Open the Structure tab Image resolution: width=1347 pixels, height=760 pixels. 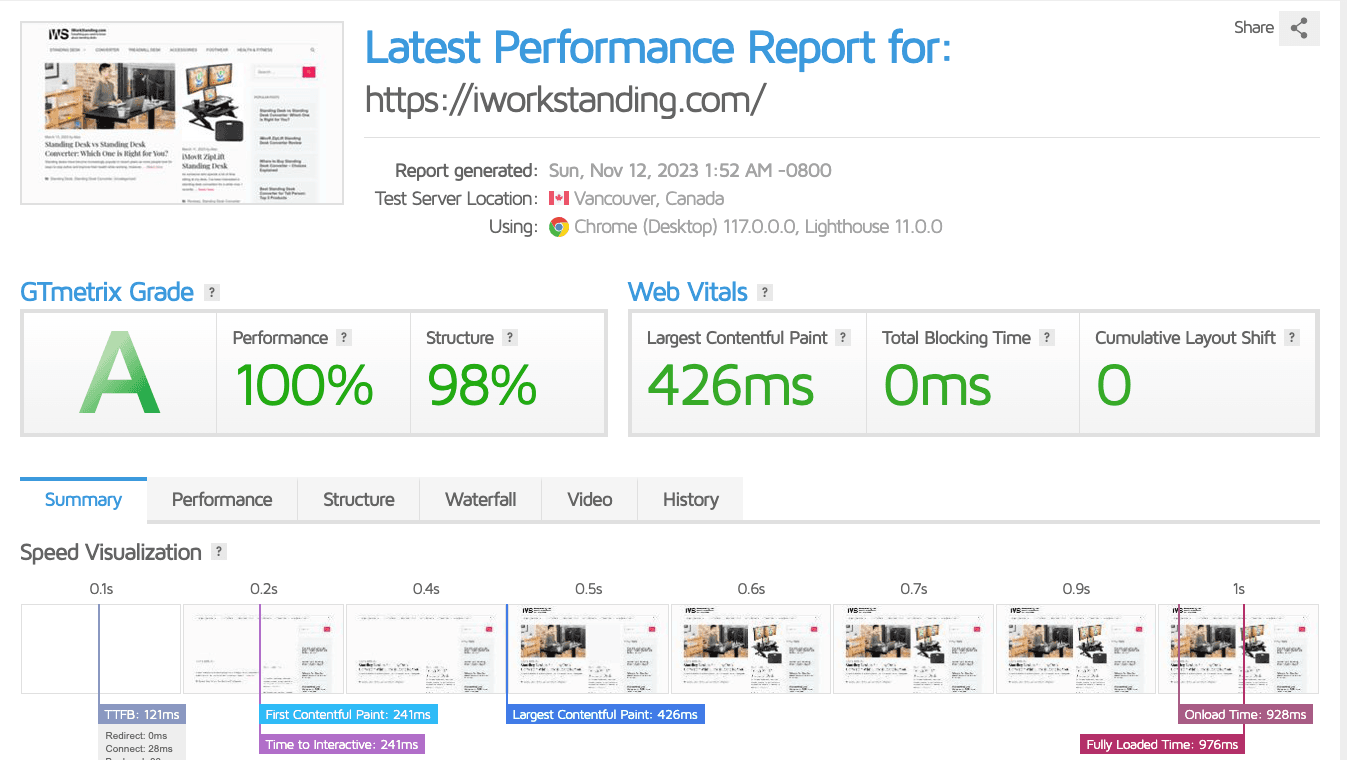[359, 500]
